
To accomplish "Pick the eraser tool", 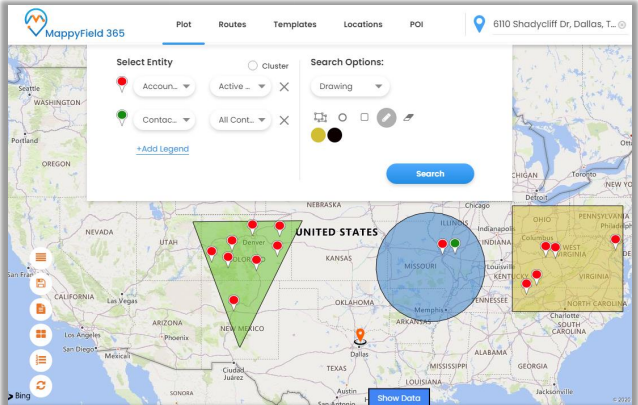I will pos(408,117).
